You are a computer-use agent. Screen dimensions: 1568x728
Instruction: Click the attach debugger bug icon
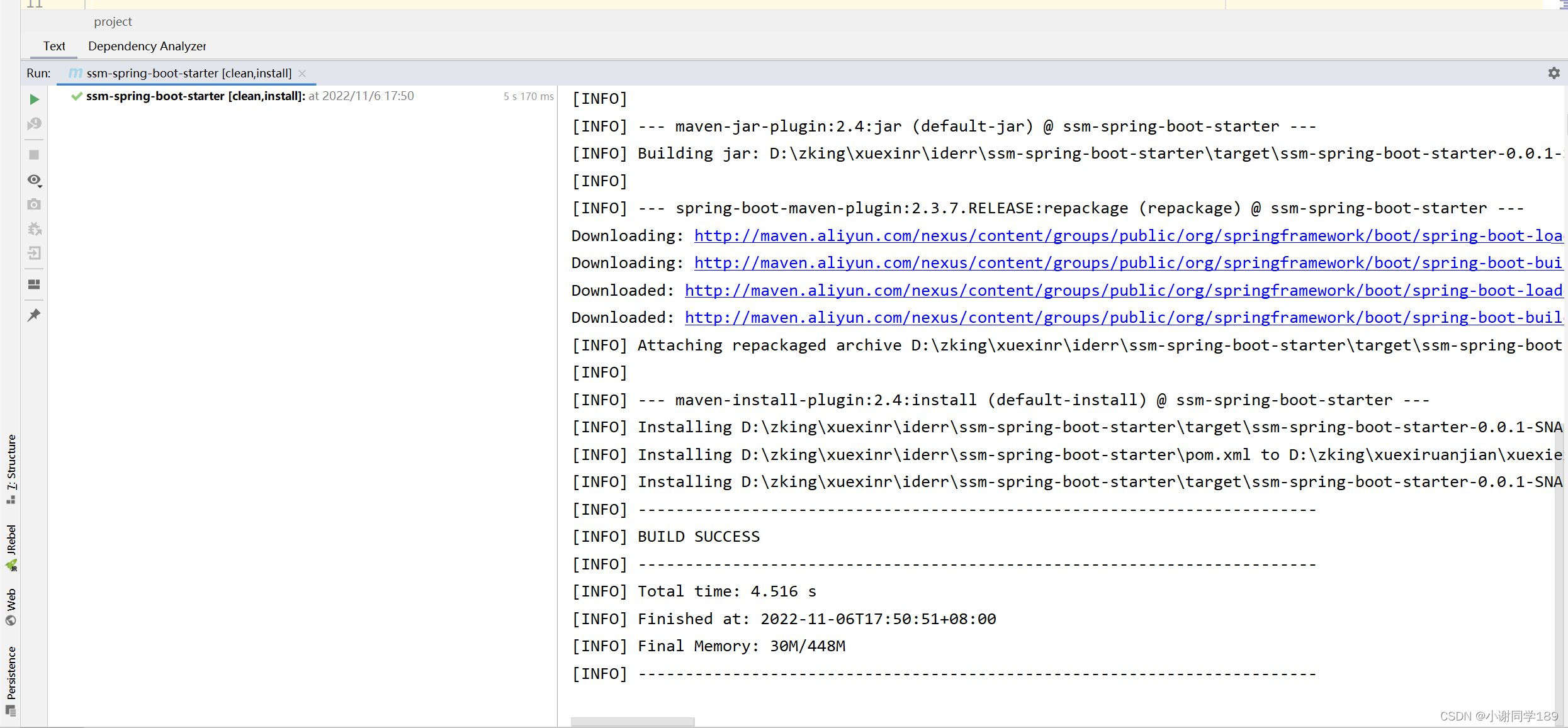[34, 229]
